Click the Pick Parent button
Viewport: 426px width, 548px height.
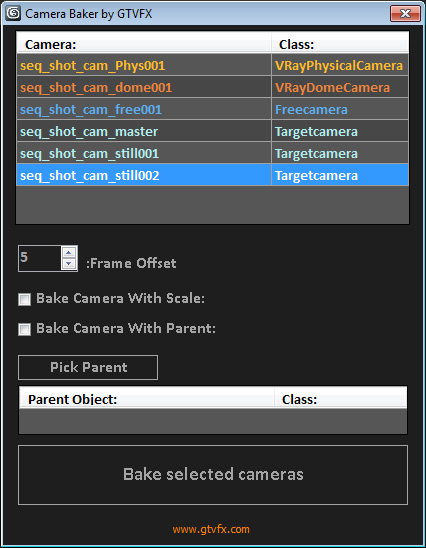tap(88, 367)
